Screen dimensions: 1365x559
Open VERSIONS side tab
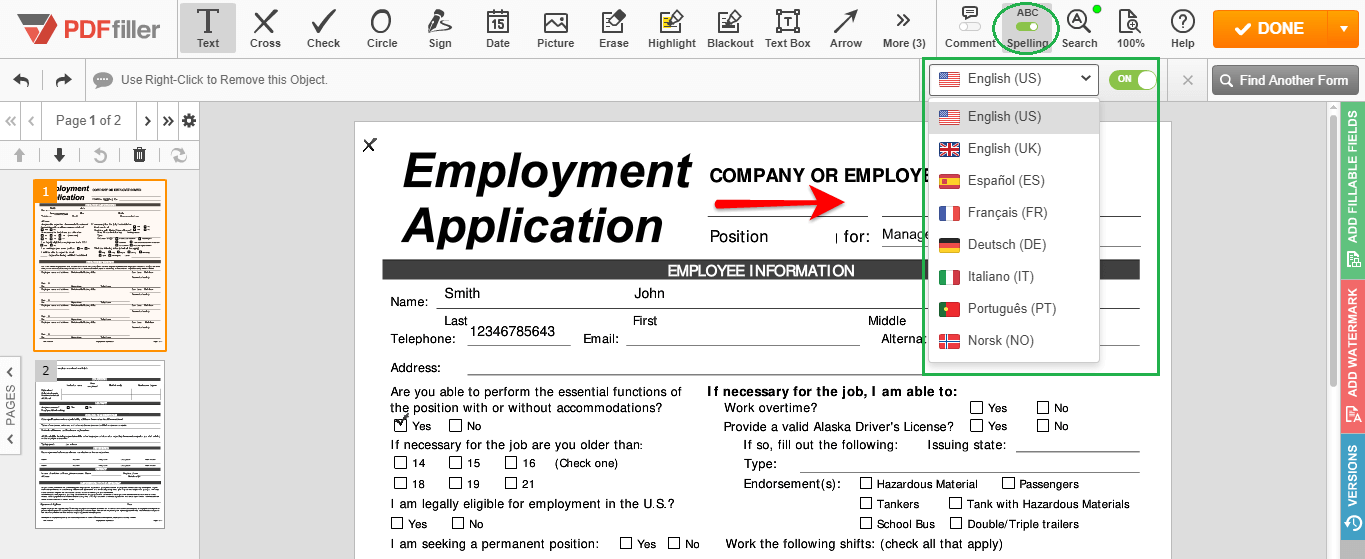coord(1353,486)
